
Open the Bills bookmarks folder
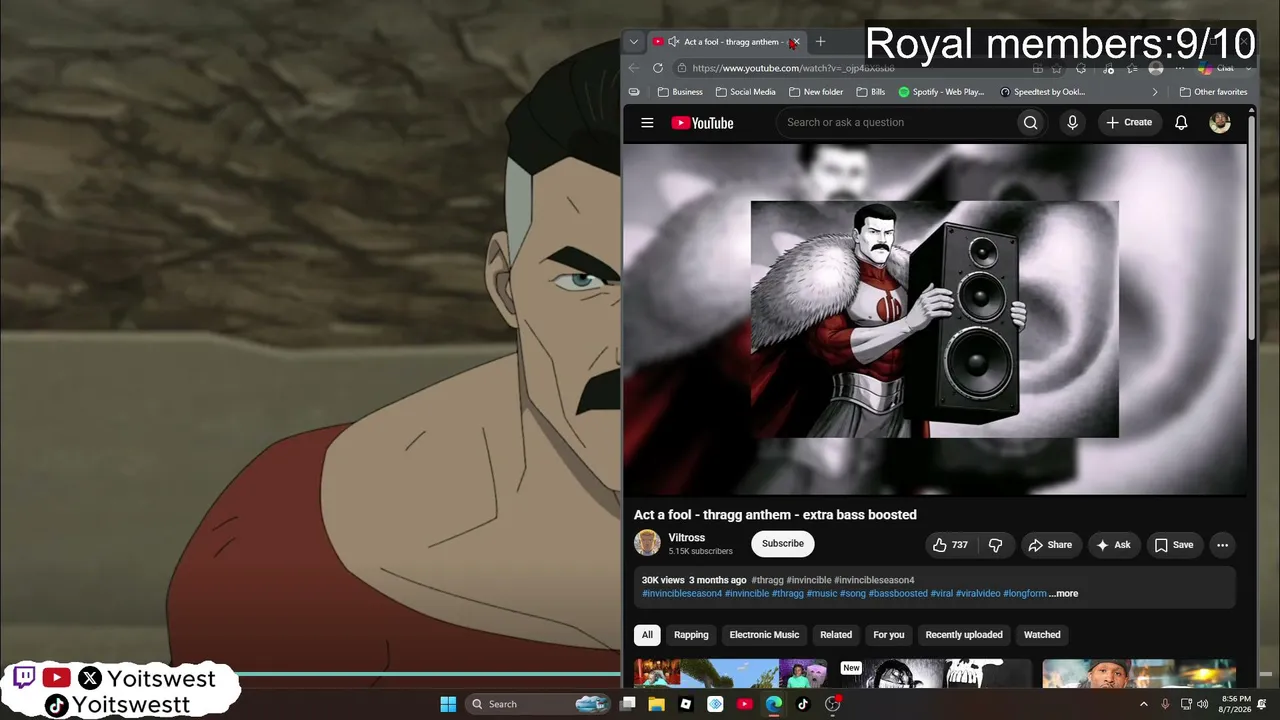pyautogui.click(x=871, y=92)
